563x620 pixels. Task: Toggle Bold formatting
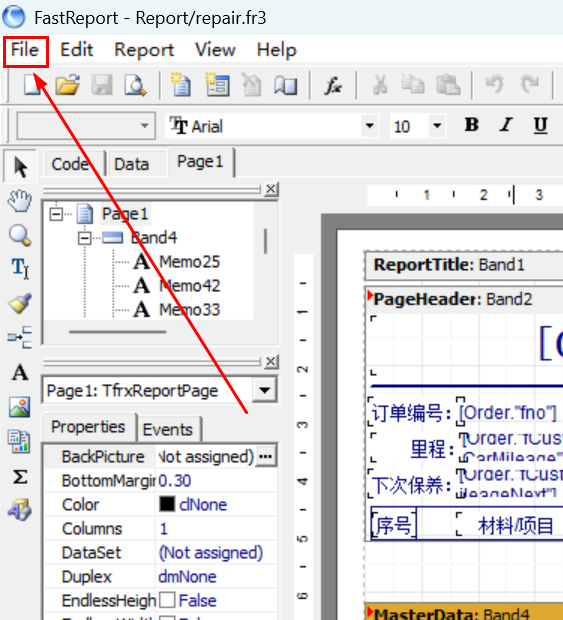click(x=472, y=125)
